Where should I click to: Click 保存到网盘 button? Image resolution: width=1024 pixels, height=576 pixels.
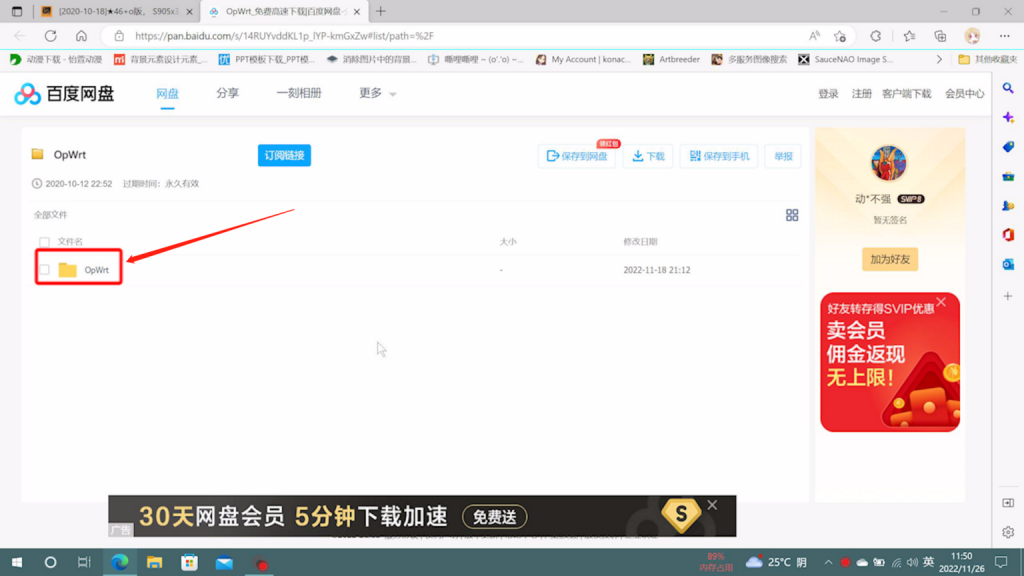tap(577, 156)
